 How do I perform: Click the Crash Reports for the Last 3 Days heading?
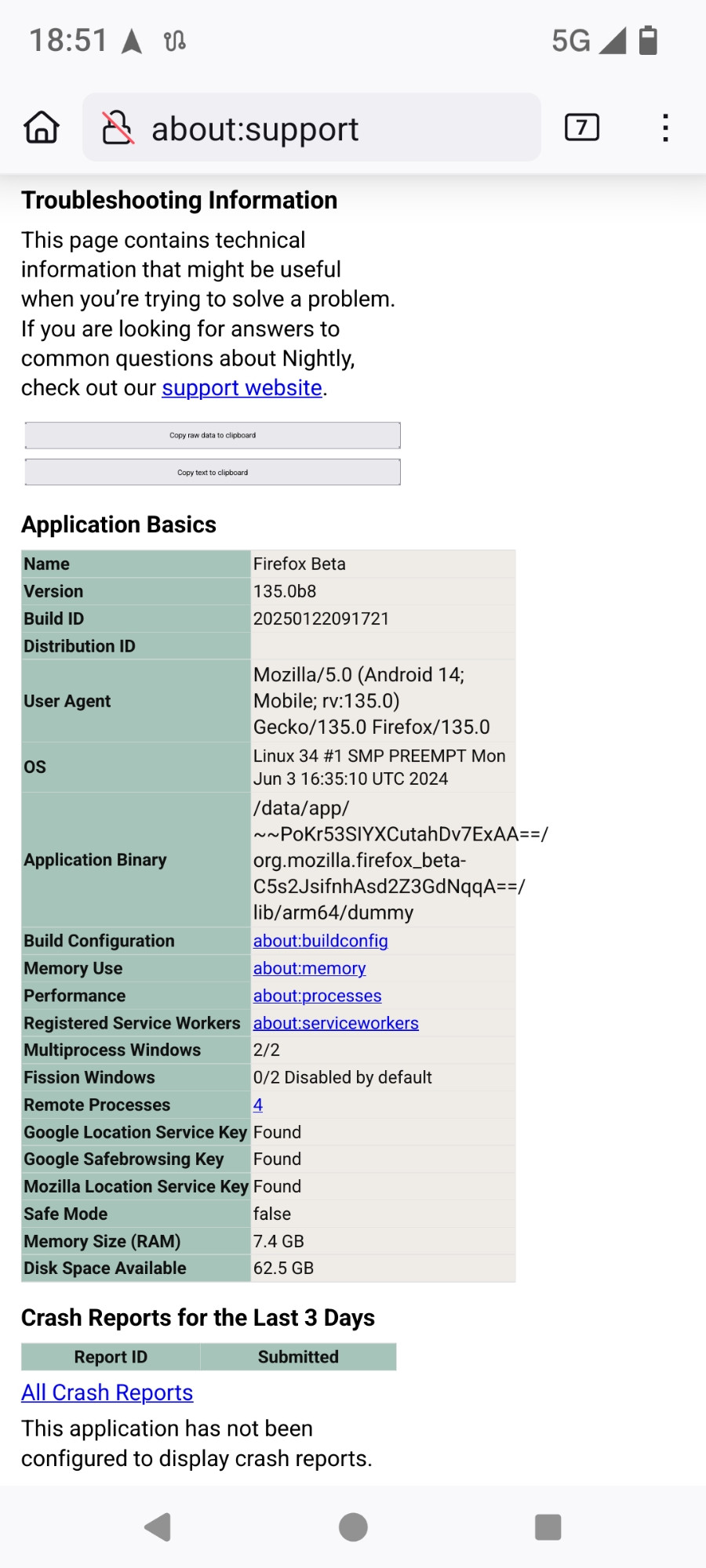(198, 1318)
